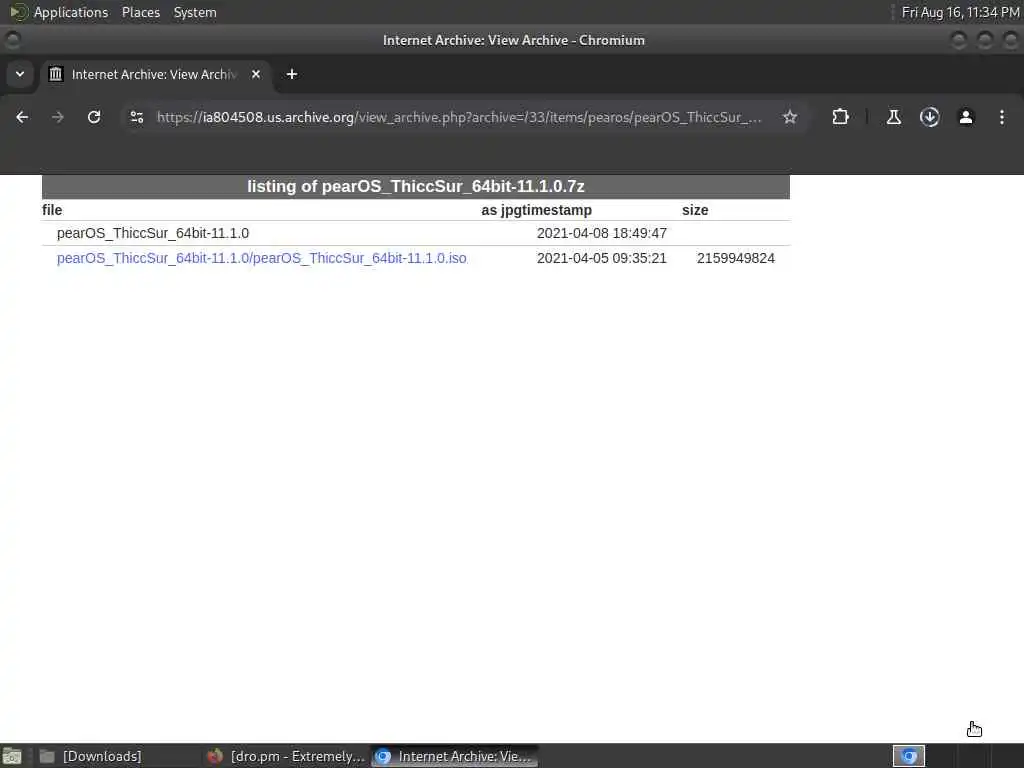This screenshot has width=1024, height=768.
Task: Open the profile avatar icon
Action: 966,117
